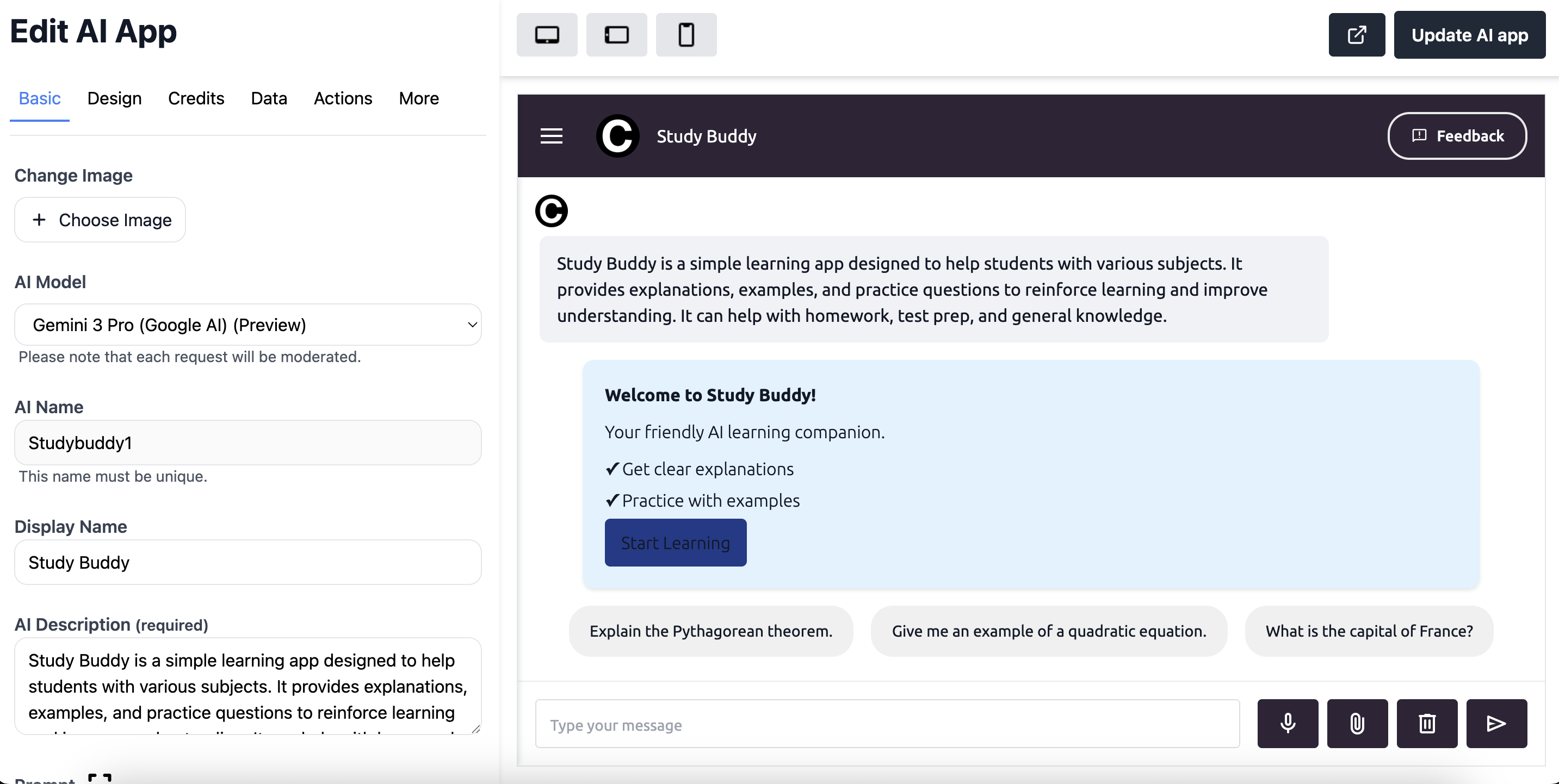The image size is (1559, 784).
Task: Open the Credits tab
Action: click(196, 98)
